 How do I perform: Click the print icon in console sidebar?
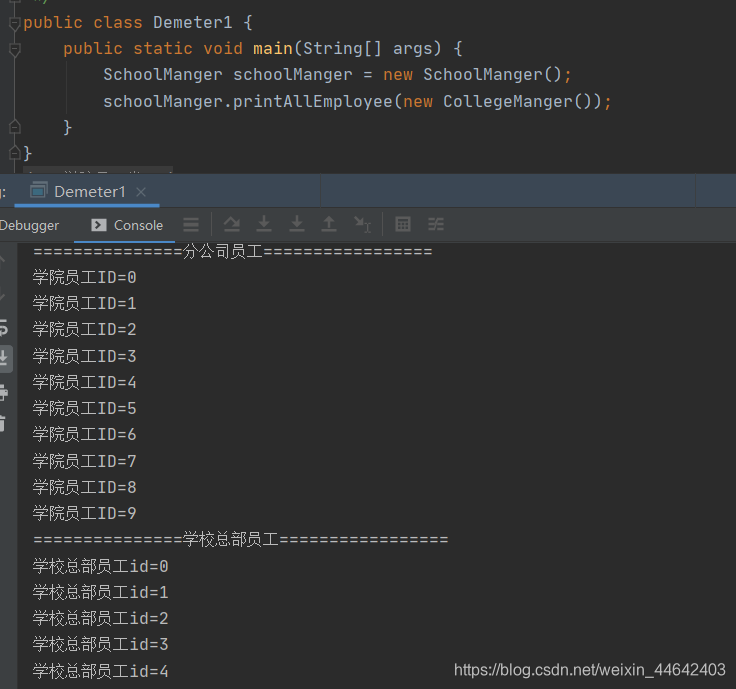click(x=4, y=392)
